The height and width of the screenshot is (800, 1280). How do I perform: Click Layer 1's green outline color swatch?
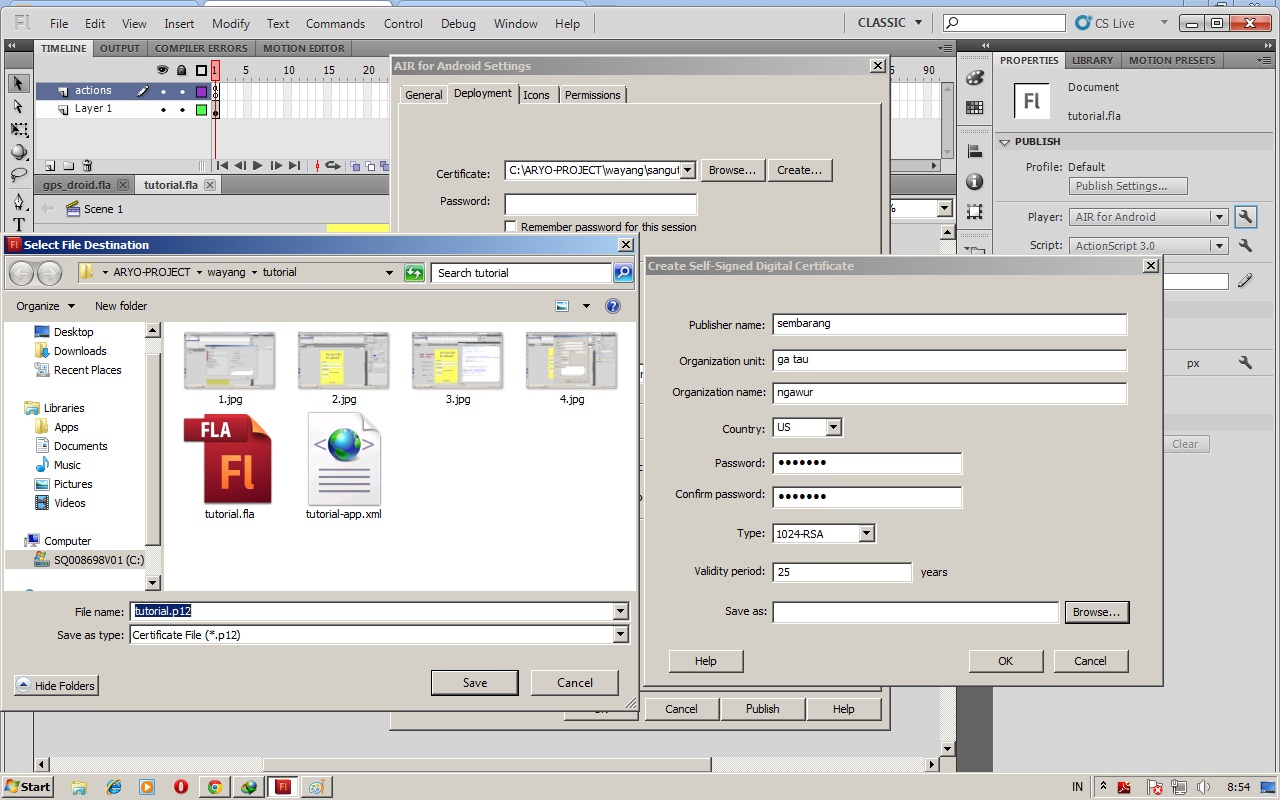click(x=201, y=110)
